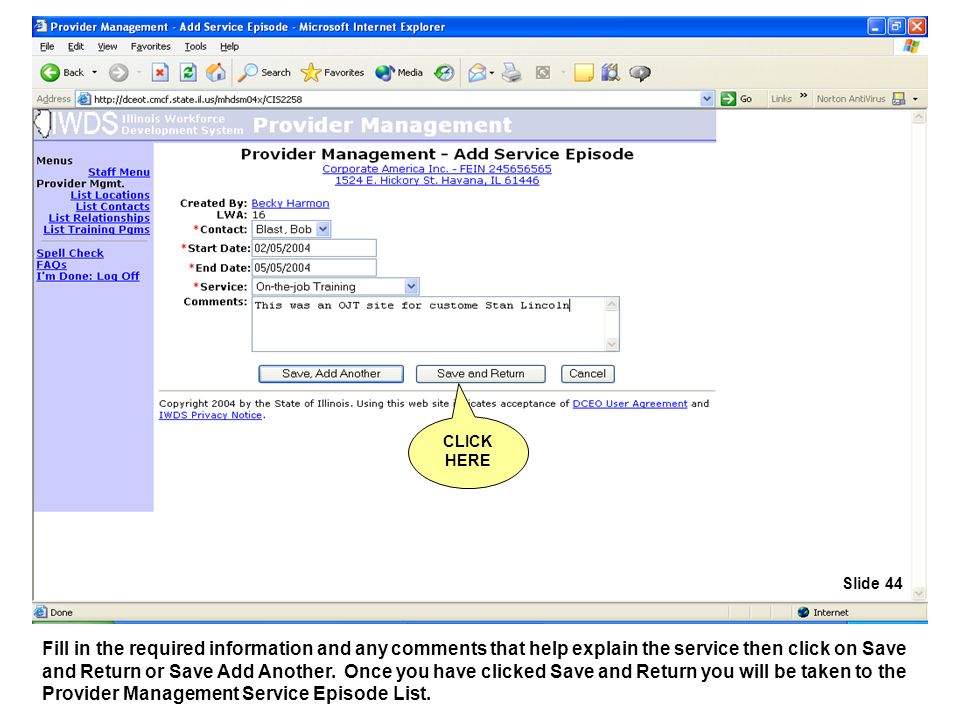Open the History icon
The width and height of the screenshot is (960, 720).
click(x=444, y=73)
